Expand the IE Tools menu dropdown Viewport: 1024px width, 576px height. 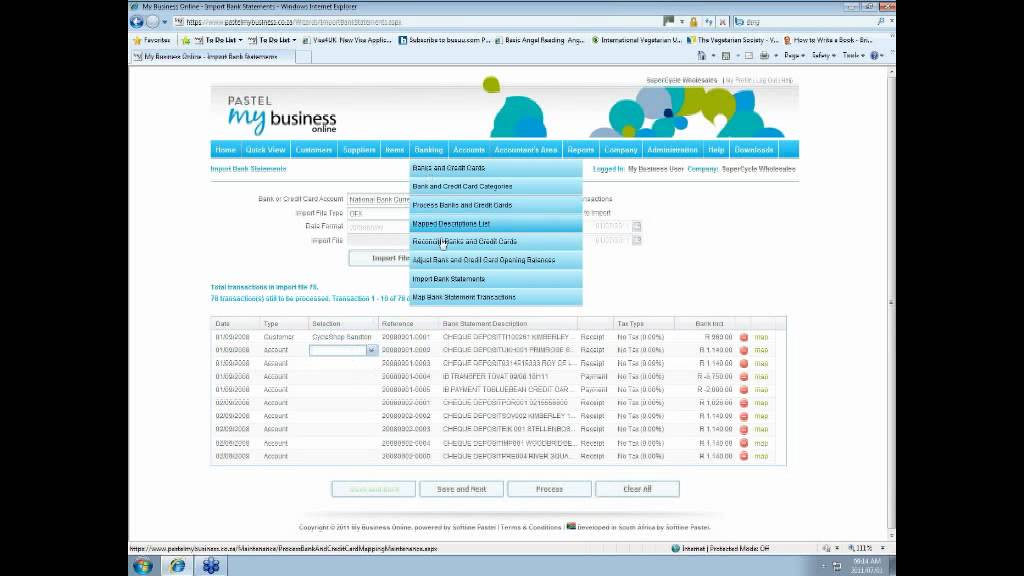(853, 56)
